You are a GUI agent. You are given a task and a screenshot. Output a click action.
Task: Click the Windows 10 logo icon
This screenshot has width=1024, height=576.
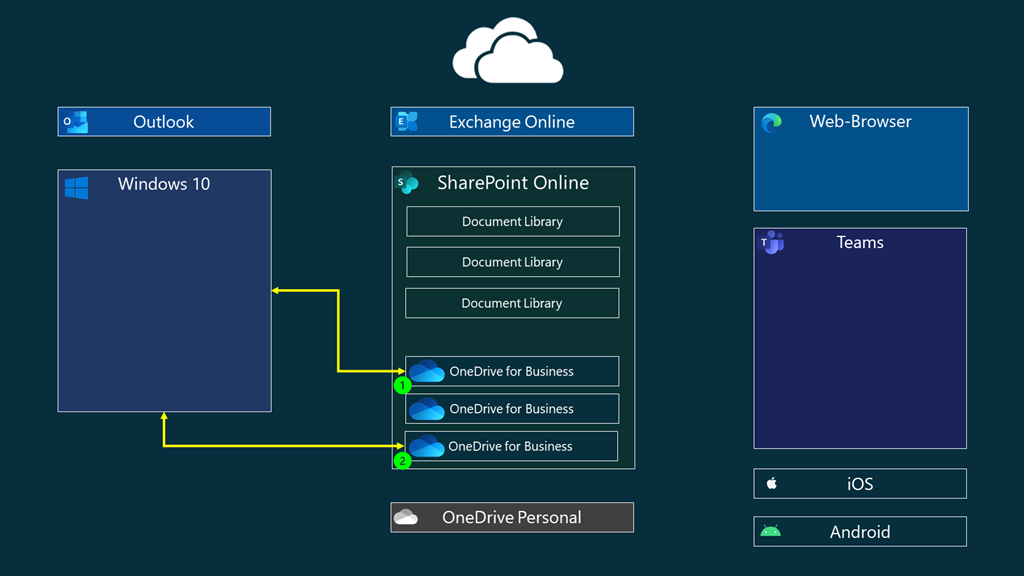77,187
